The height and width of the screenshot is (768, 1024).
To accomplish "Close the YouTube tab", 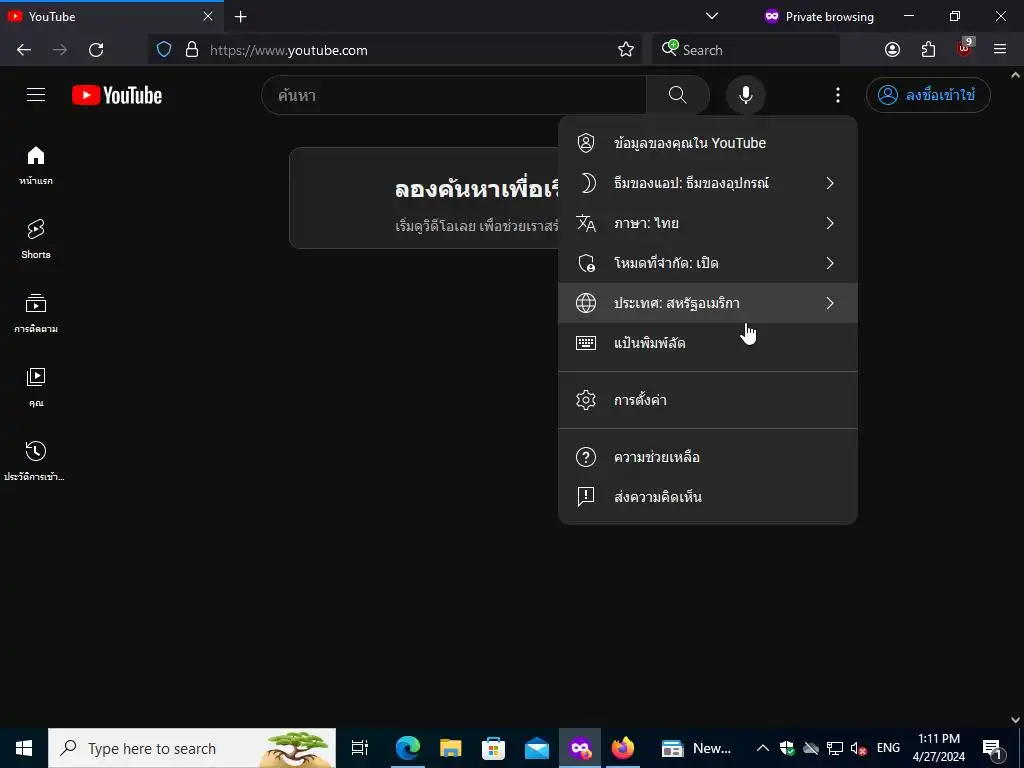I will pos(208,16).
